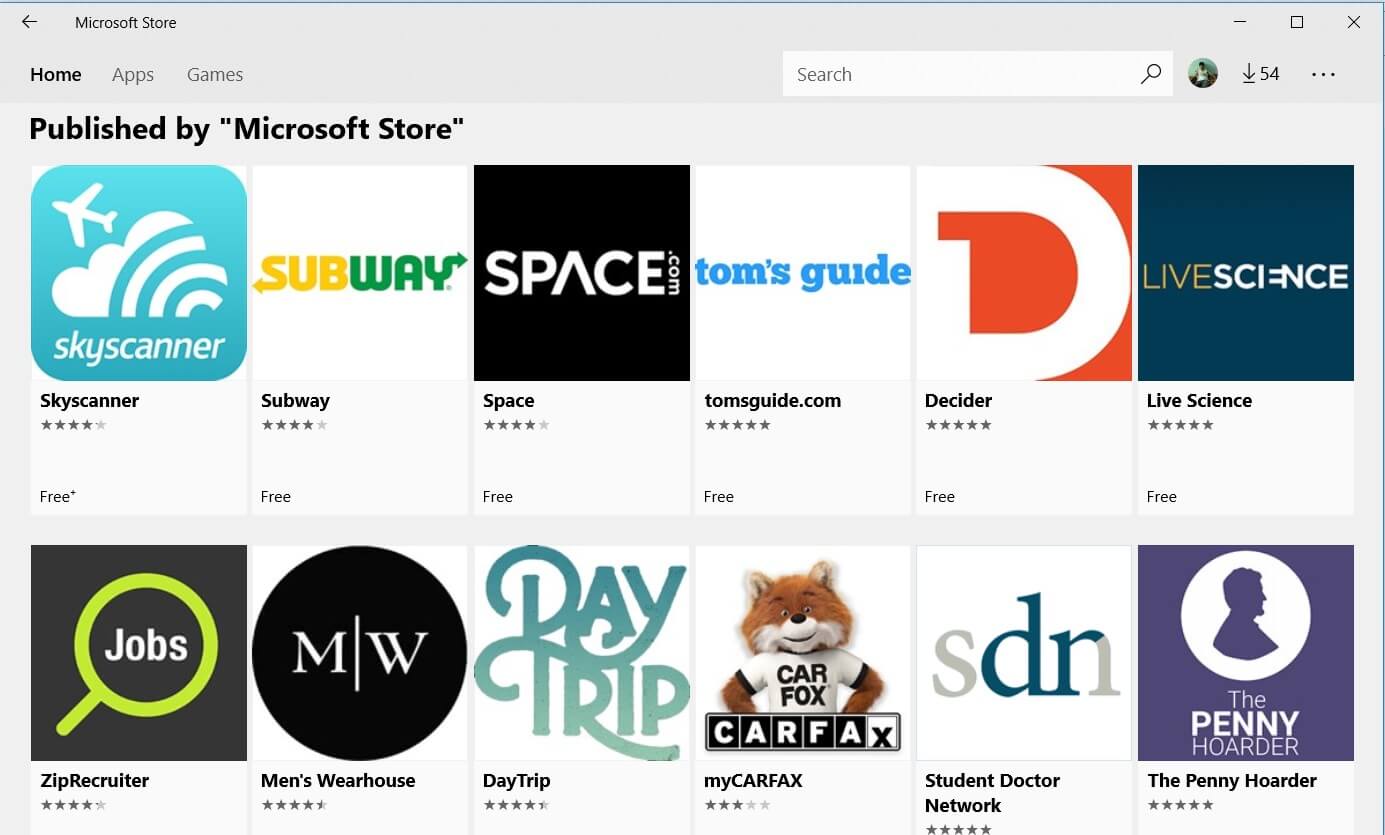Click the Free price under Subway
This screenshot has width=1385, height=835.
[x=276, y=496]
